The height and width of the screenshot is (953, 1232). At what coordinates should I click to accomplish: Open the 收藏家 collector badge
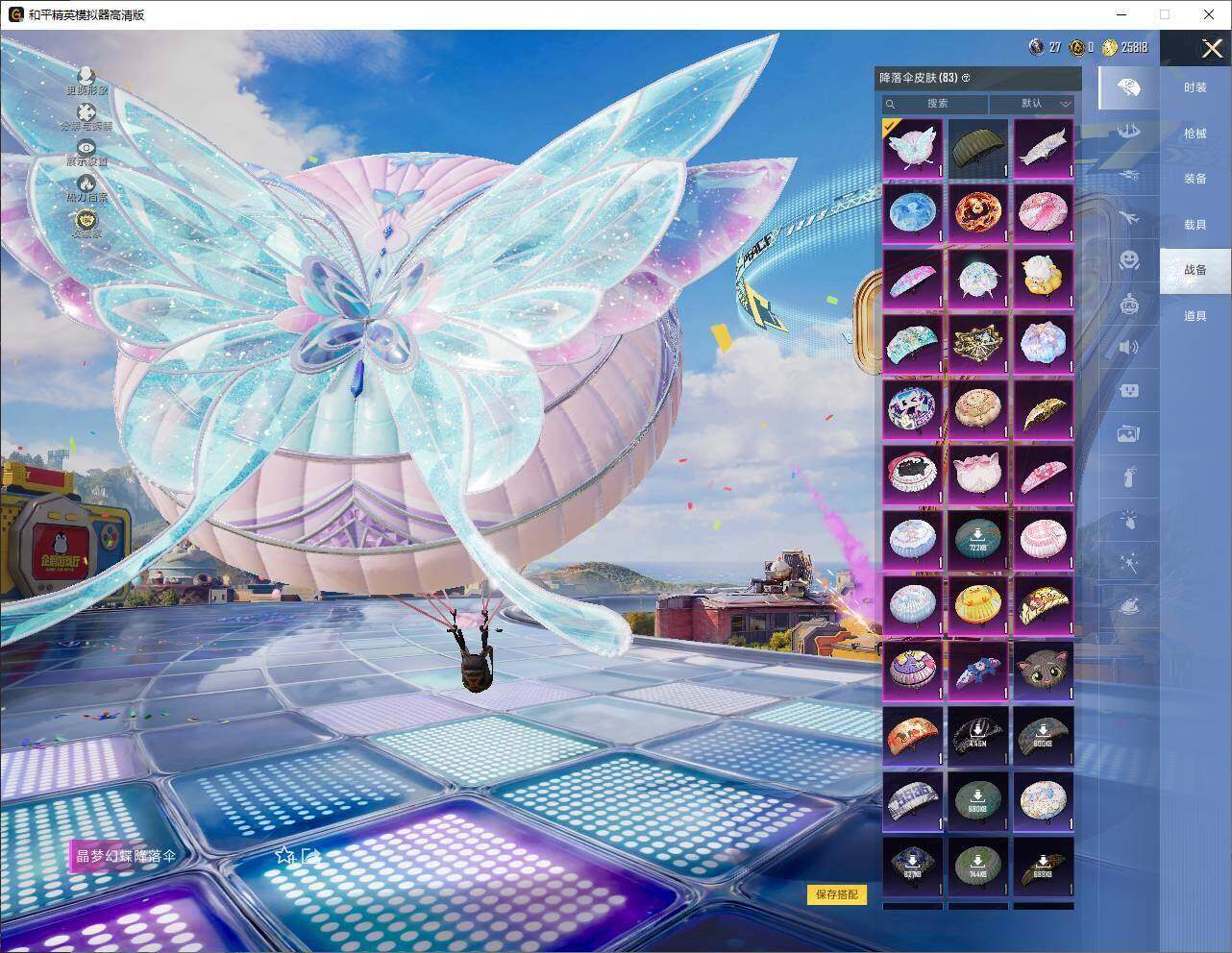(x=86, y=220)
